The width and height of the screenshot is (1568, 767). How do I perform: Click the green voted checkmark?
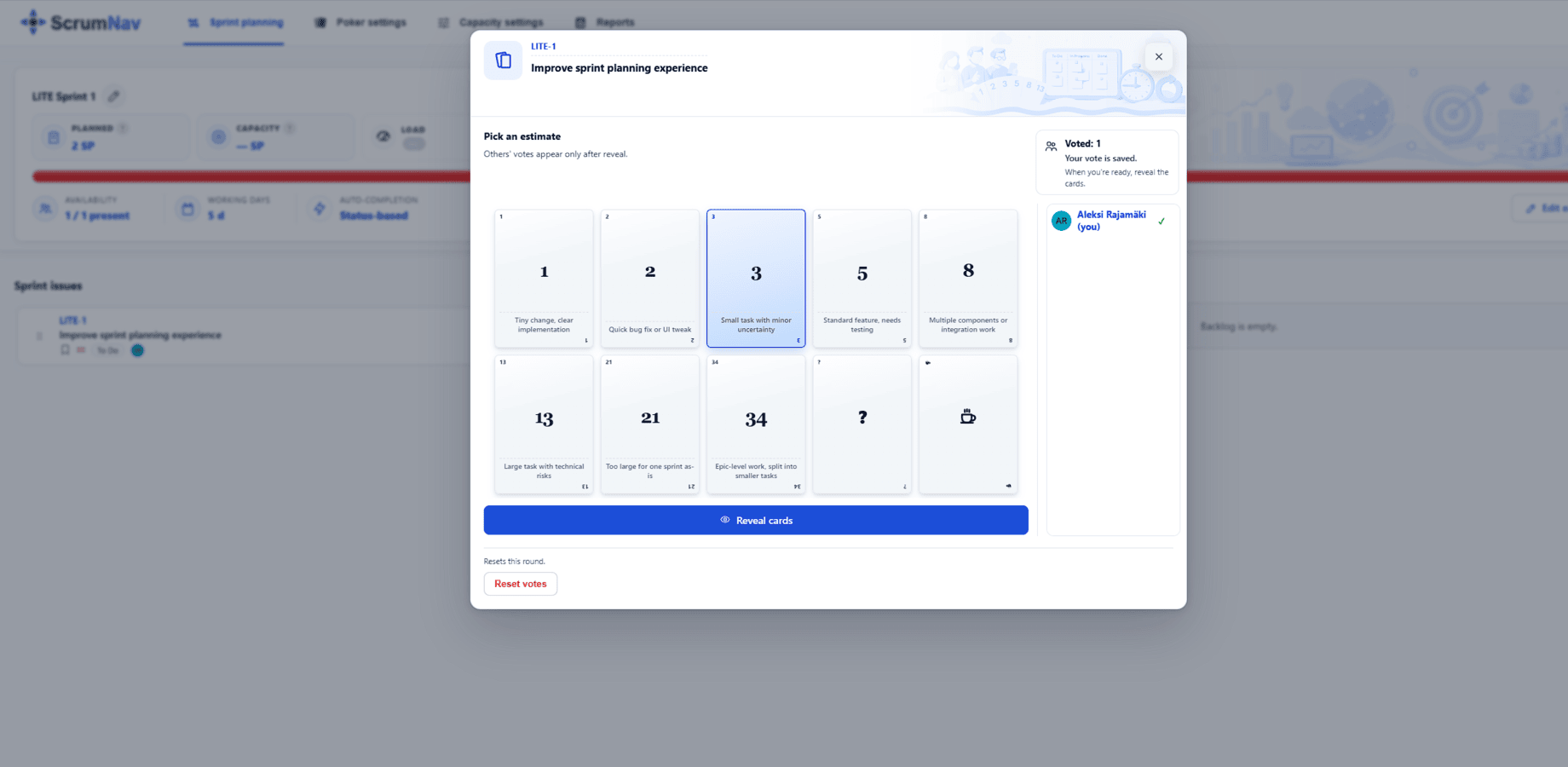point(1162,222)
